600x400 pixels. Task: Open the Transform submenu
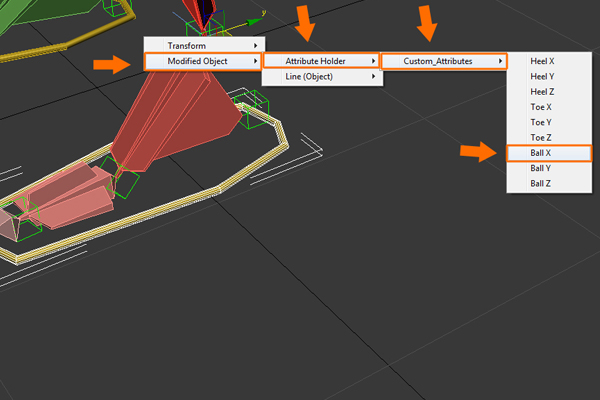[204, 46]
